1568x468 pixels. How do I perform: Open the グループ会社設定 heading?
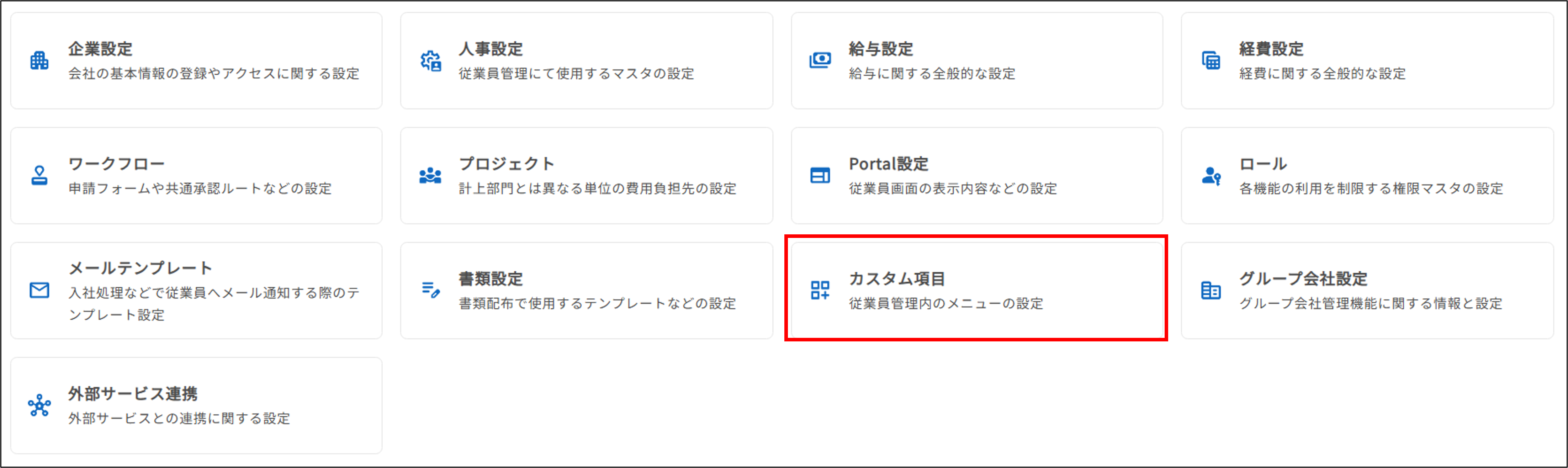click(1303, 279)
